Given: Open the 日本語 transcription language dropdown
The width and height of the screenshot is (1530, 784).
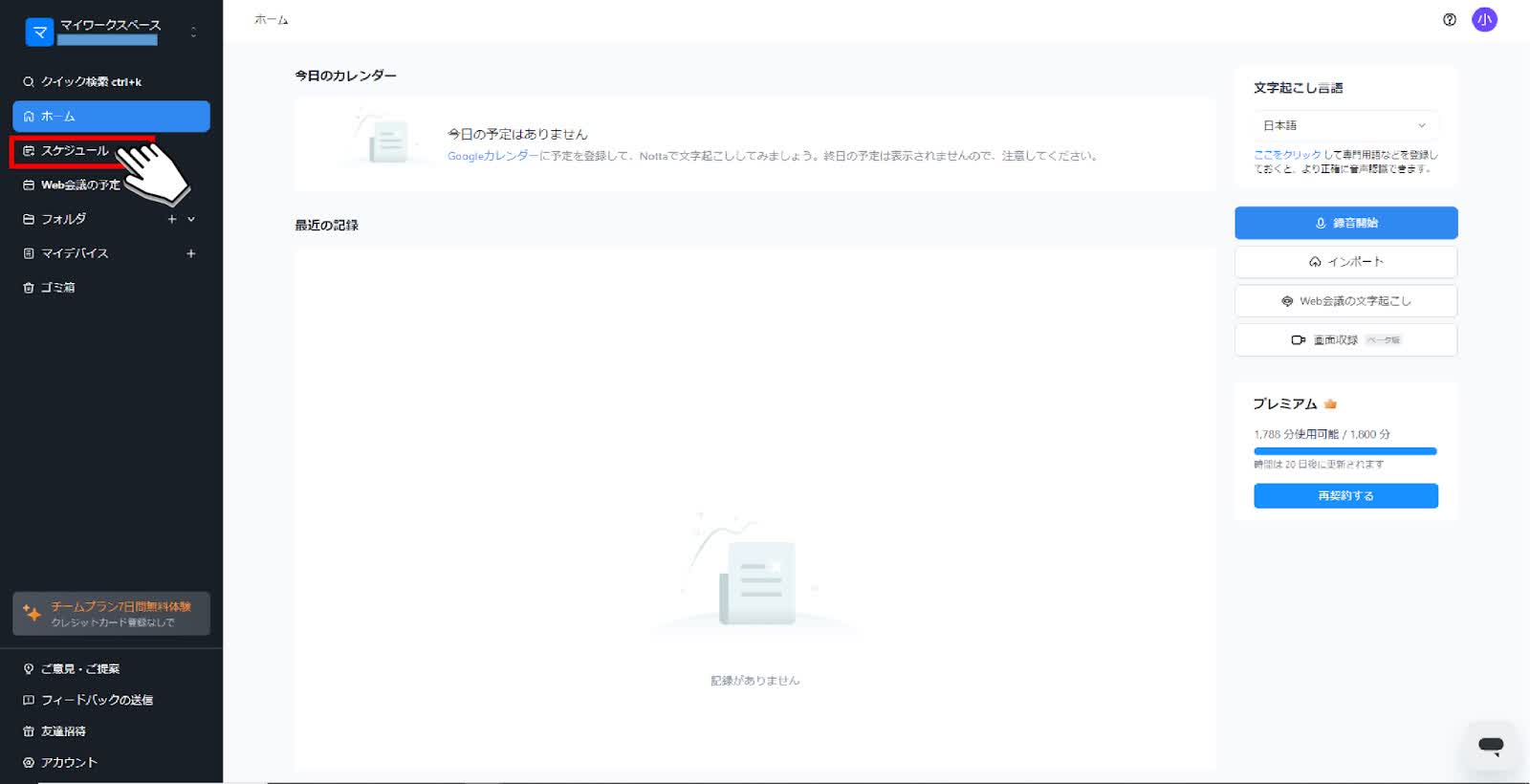Looking at the screenshot, I should pos(1345,125).
